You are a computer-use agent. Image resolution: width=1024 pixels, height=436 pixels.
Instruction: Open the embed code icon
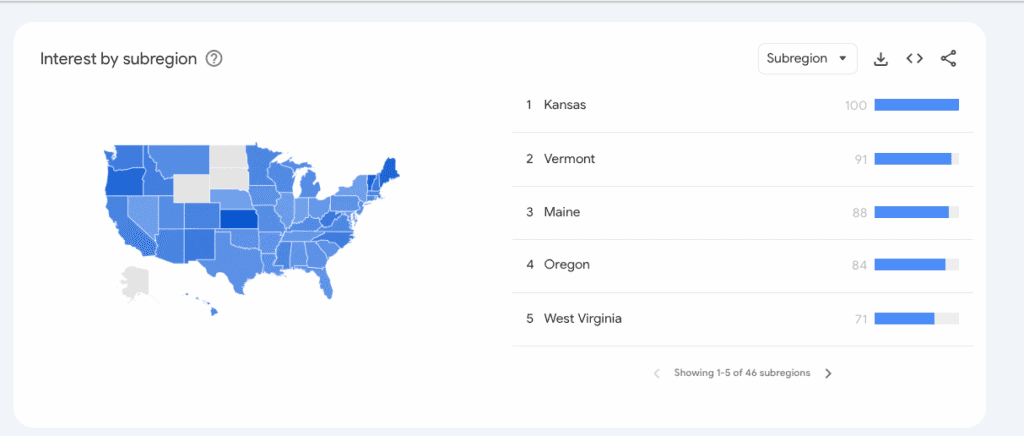pos(914,59)
